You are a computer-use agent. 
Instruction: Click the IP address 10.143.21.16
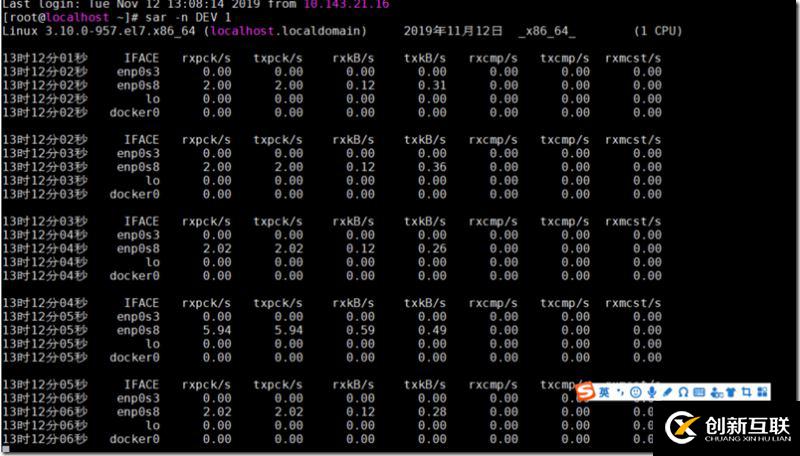347,4
